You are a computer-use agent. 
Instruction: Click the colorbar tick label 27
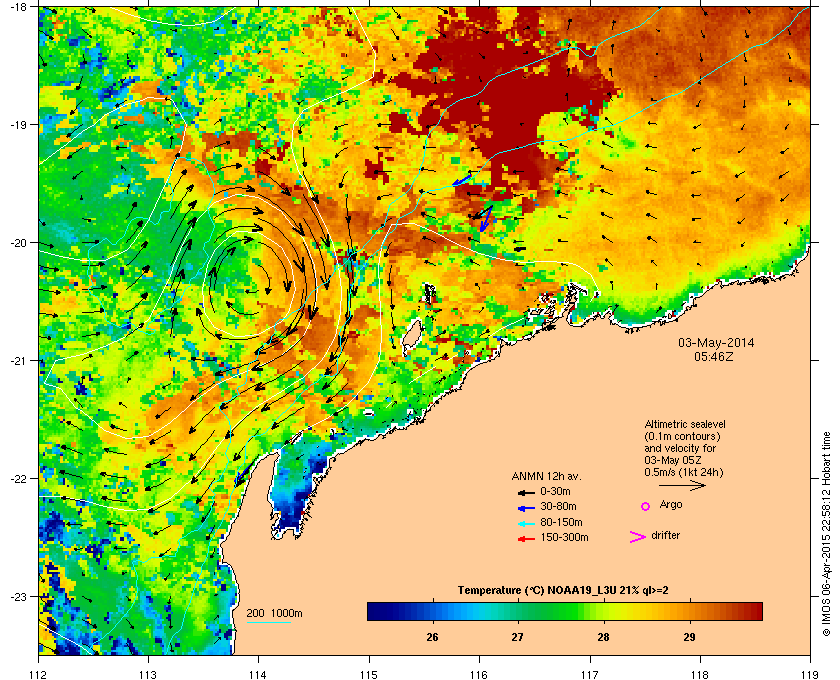click(517, 637)
